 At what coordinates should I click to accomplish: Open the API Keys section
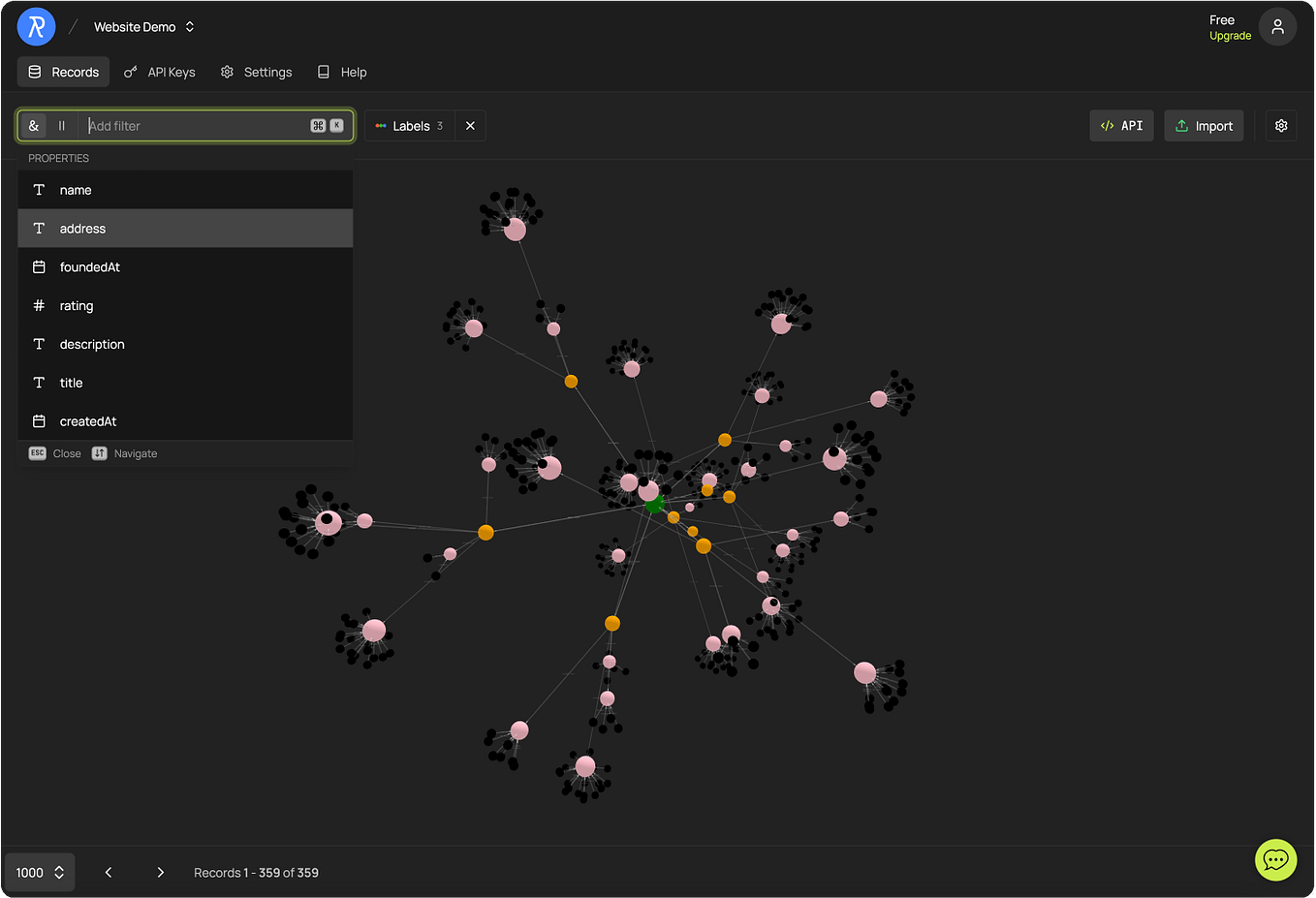(x=160, y=72)
